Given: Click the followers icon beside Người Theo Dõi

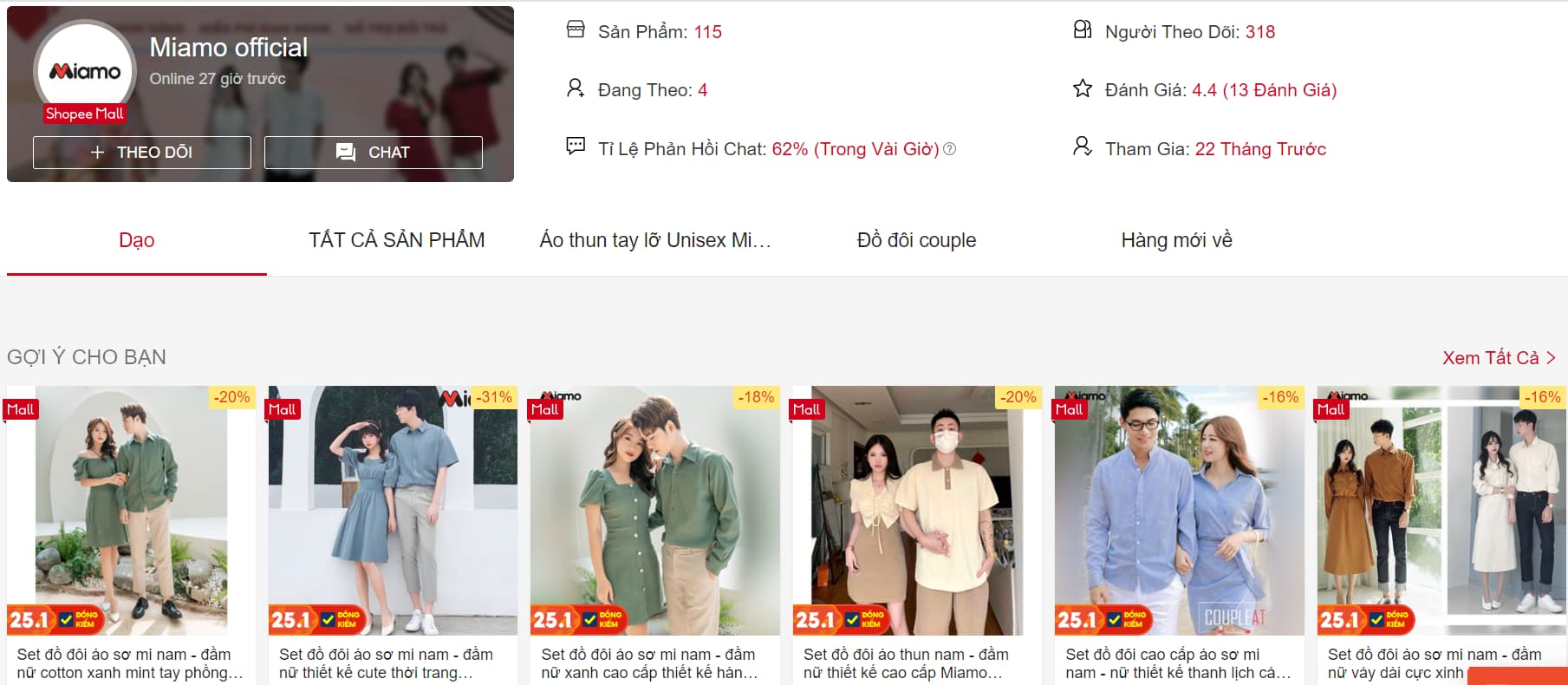Looking at the screenshot, I should tap(1083, 30).
